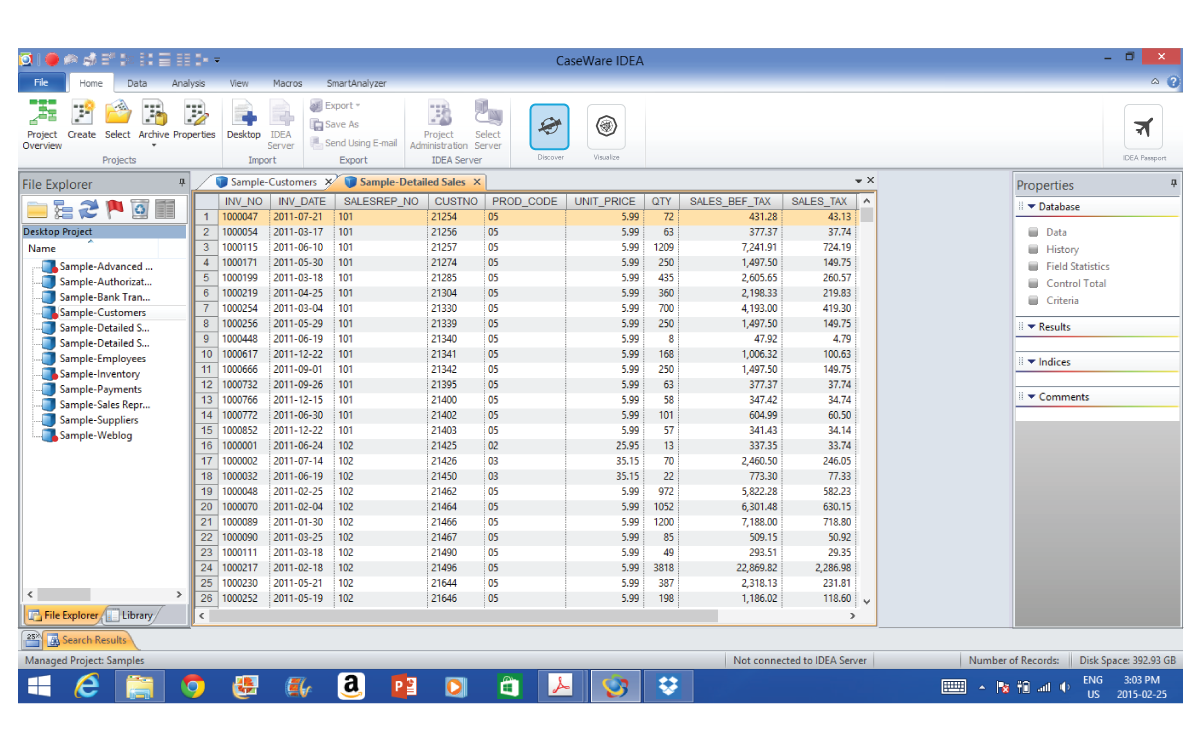Switch to the Data ribbon tab
The width and height of the screenshot is (1200, 750).
click(x=137, y=84)
